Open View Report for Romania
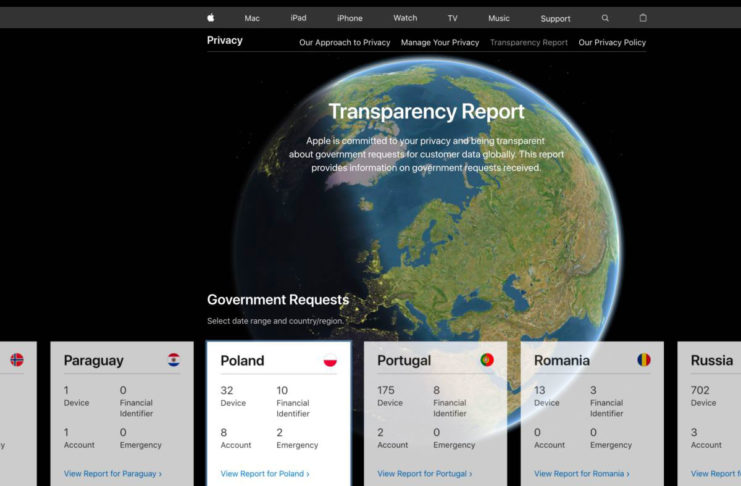The image size is (741, 486). [582, 473]
